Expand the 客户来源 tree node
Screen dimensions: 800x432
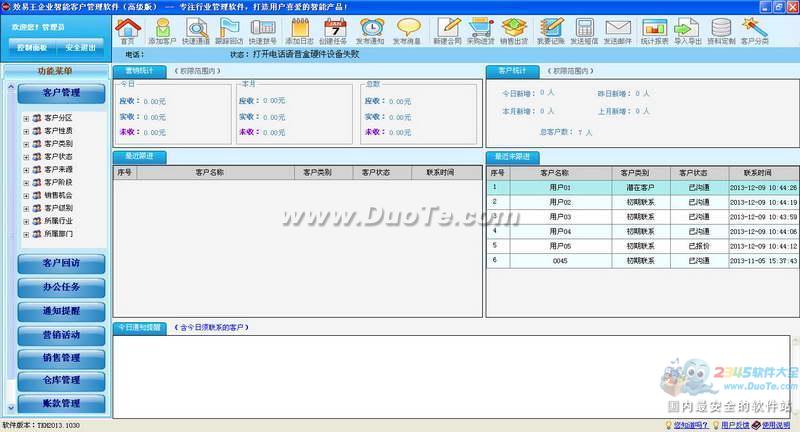tap(25, 170)
